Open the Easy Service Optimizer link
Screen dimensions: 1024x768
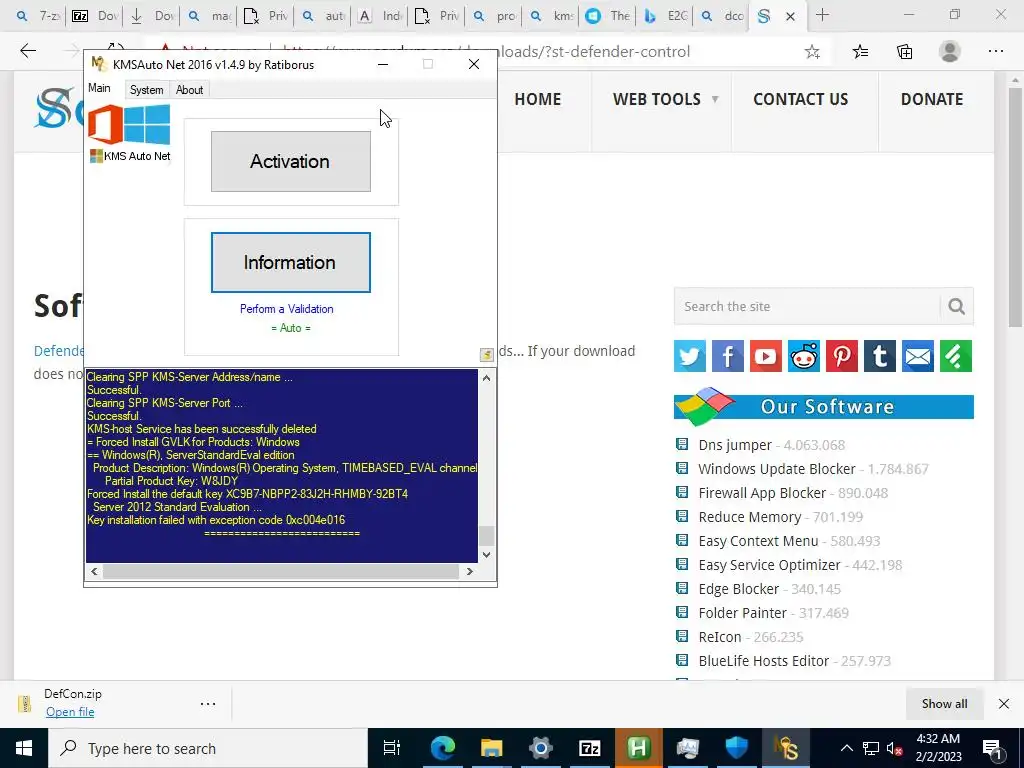tap(769, 565)
